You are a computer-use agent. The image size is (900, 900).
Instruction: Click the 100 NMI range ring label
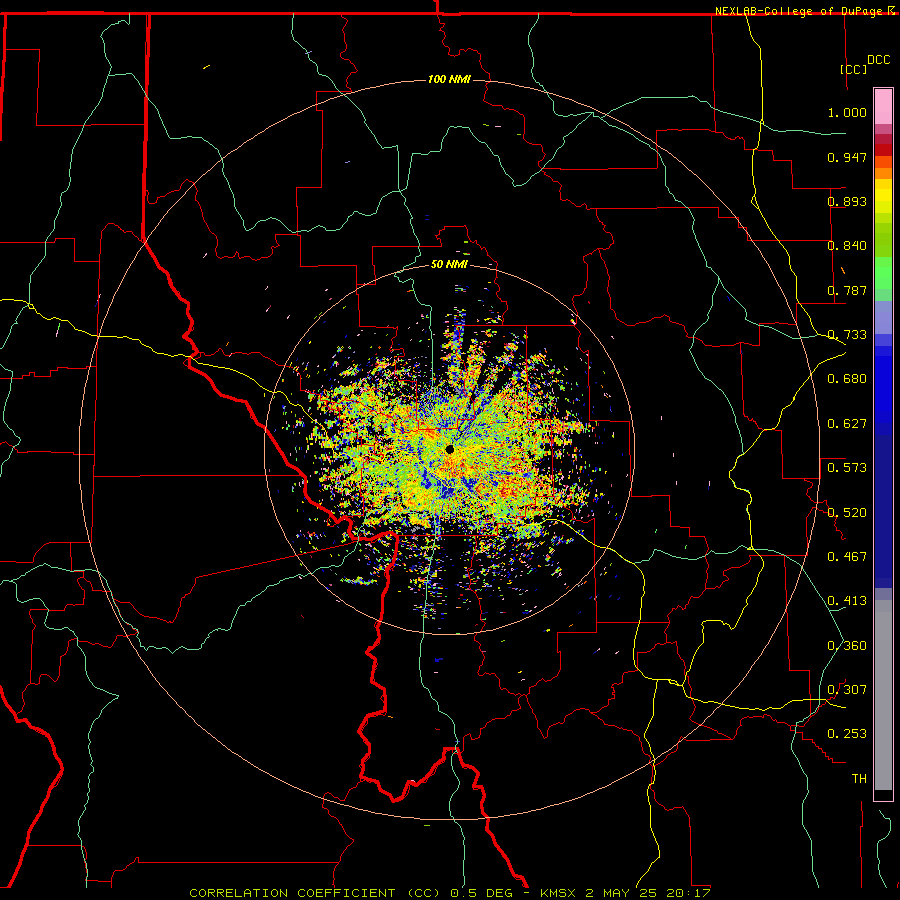pos(449,79)
